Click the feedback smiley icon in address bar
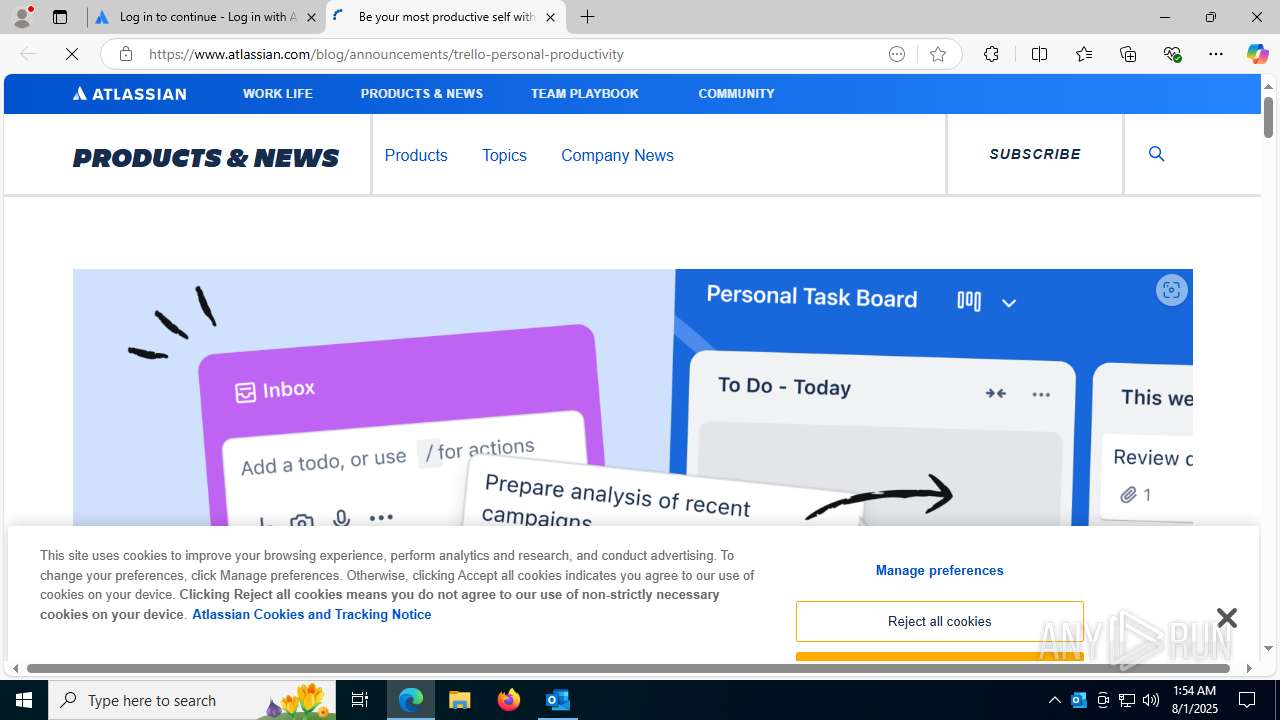This screenshot has height=720, width=1280. (x=897, y=54)
